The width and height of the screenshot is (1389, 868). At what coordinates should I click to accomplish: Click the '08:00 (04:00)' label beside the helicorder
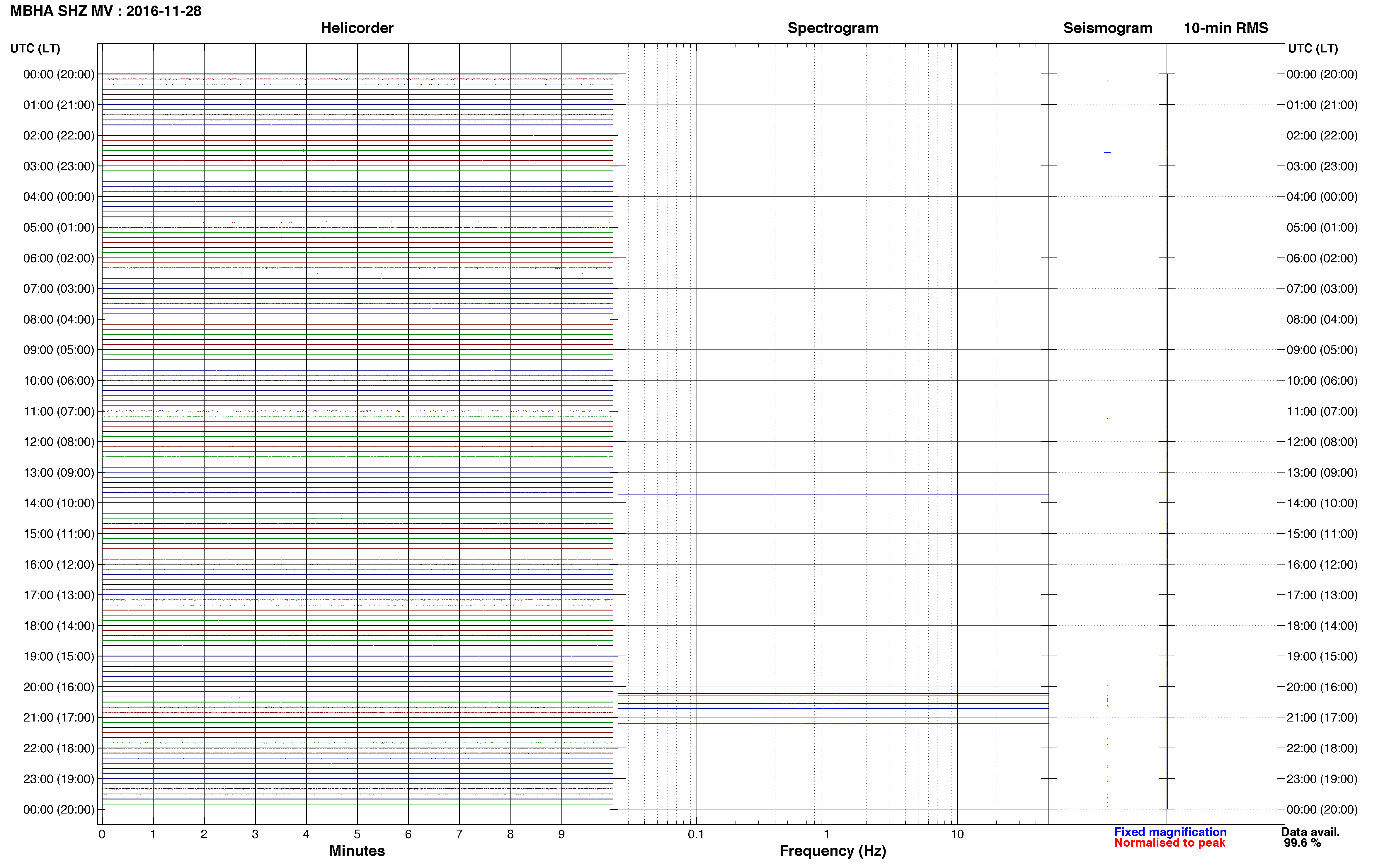tap(59, 319)
